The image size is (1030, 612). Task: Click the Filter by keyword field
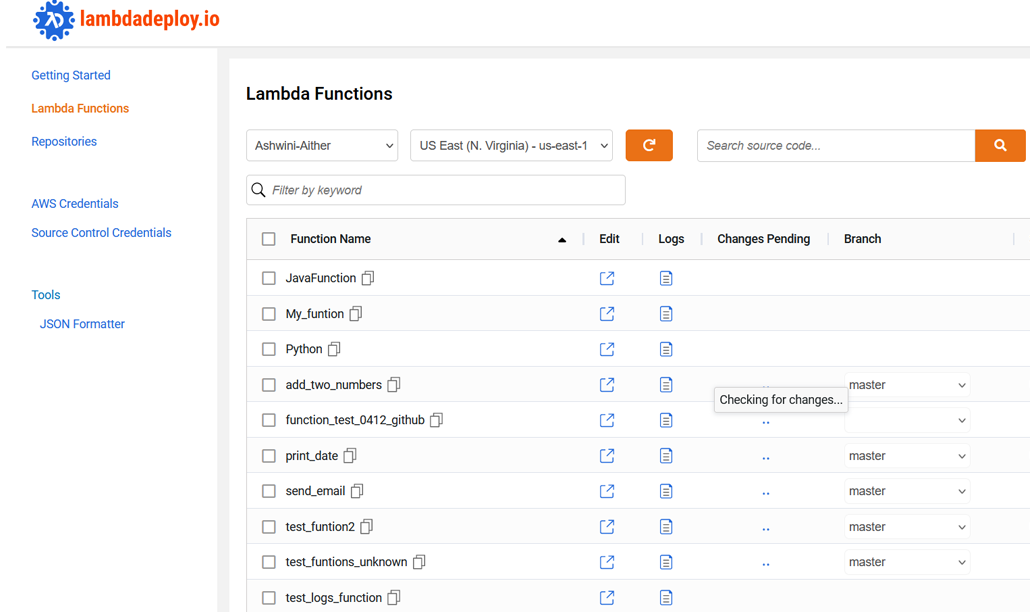point(436,190)
